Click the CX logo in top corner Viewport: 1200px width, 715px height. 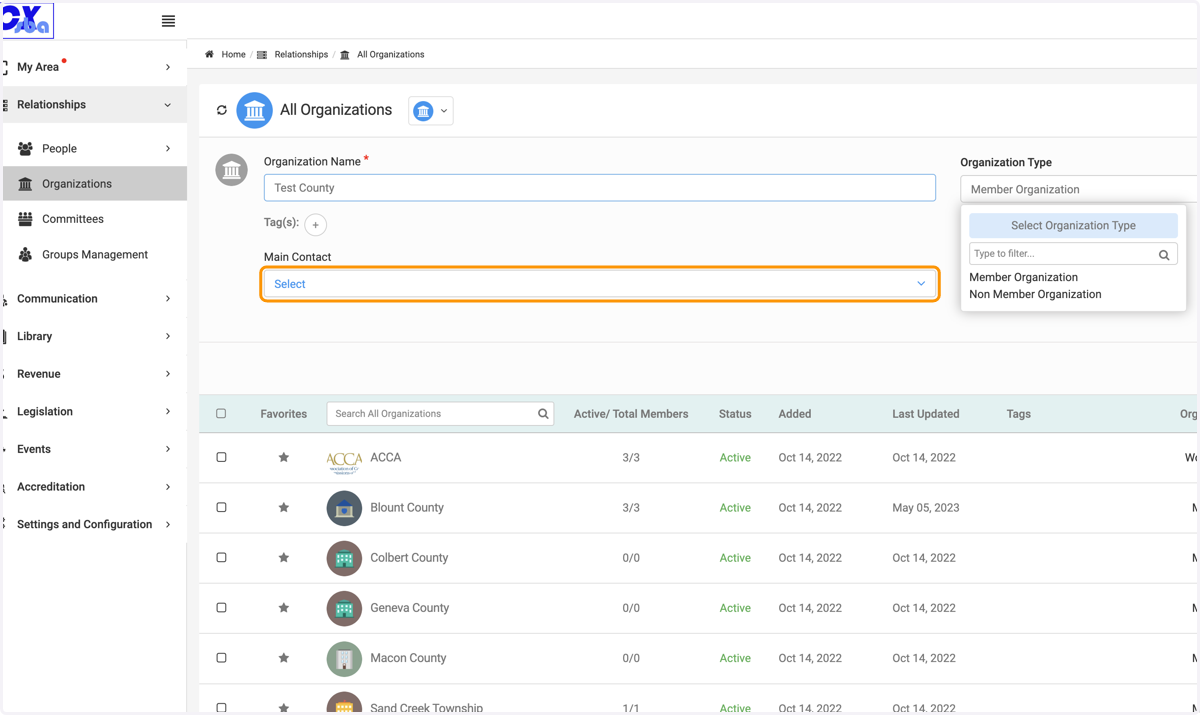[x=27, y=20]
